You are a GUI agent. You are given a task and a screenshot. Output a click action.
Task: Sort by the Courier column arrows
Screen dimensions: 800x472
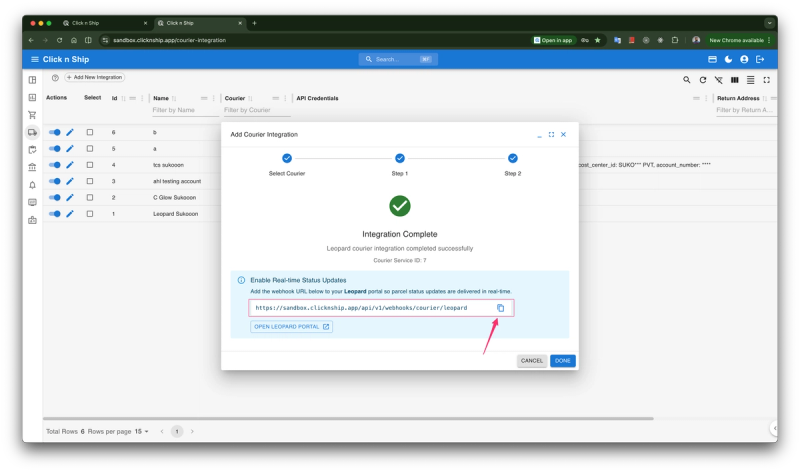tap(250, 98)
